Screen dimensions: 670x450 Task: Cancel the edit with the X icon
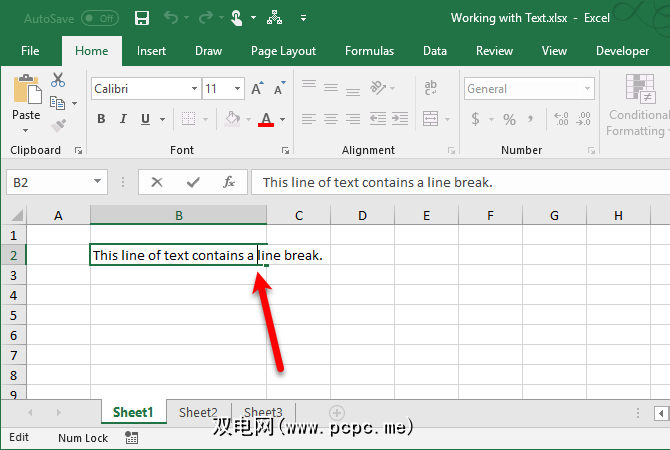[157, 182]
